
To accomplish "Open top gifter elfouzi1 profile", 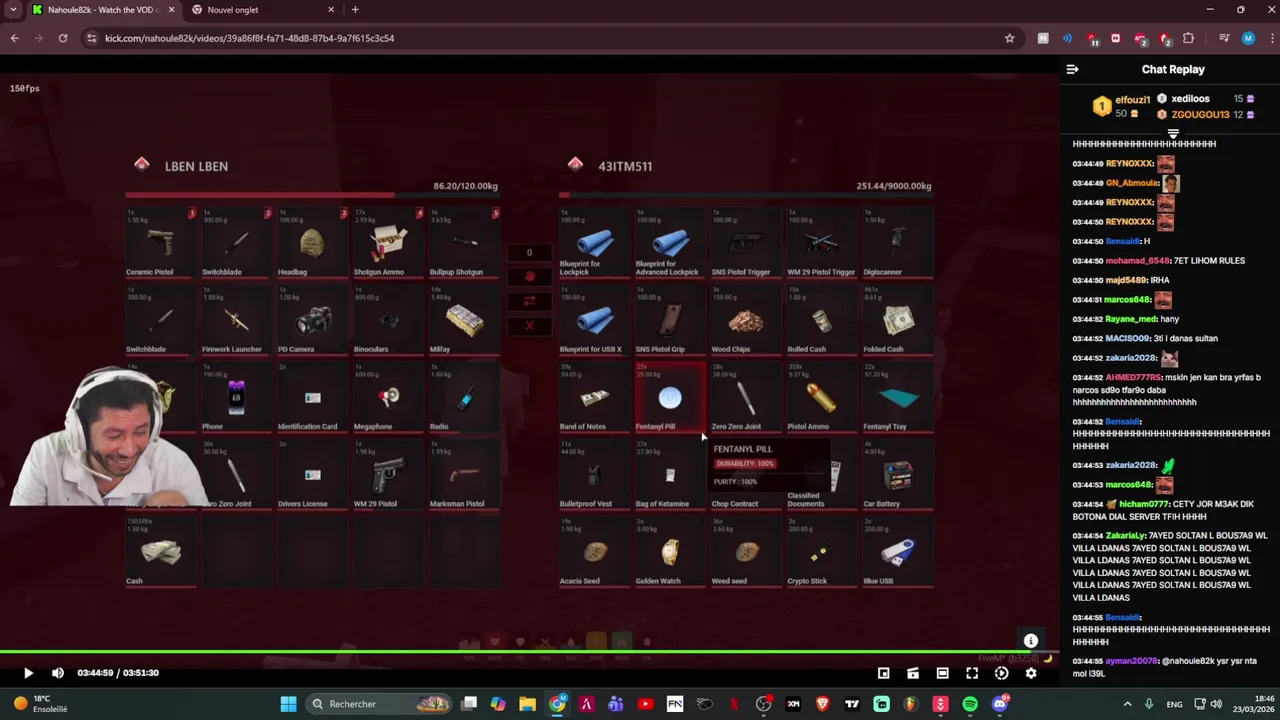I will [x=1133, y=100].
